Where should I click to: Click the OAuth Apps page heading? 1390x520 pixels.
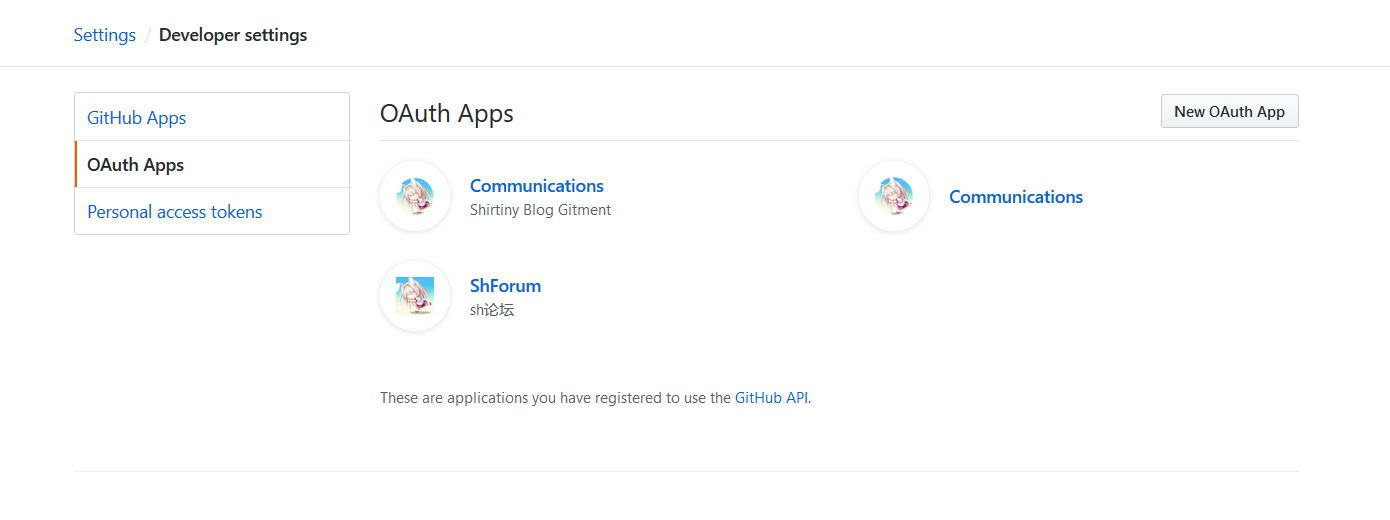tap(447, 114)
